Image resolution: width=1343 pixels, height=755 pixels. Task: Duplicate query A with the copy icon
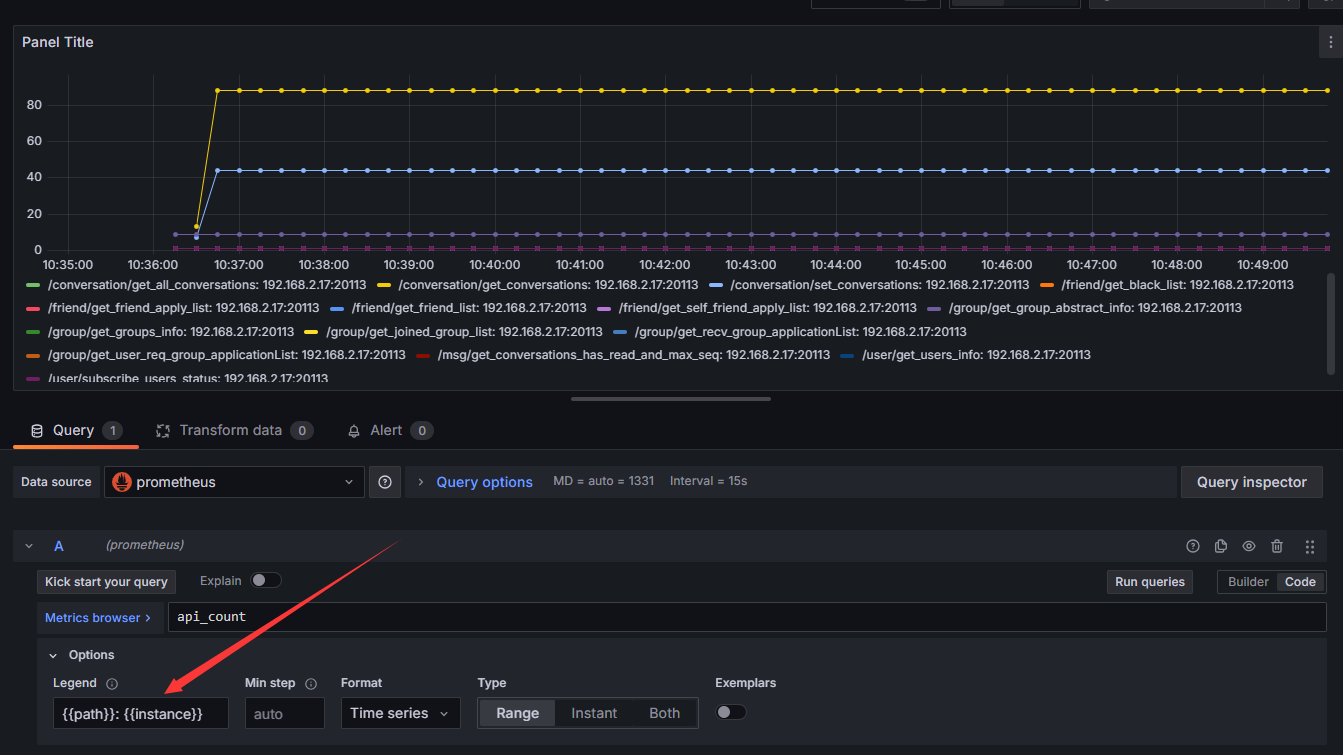tap(1220, 546)
